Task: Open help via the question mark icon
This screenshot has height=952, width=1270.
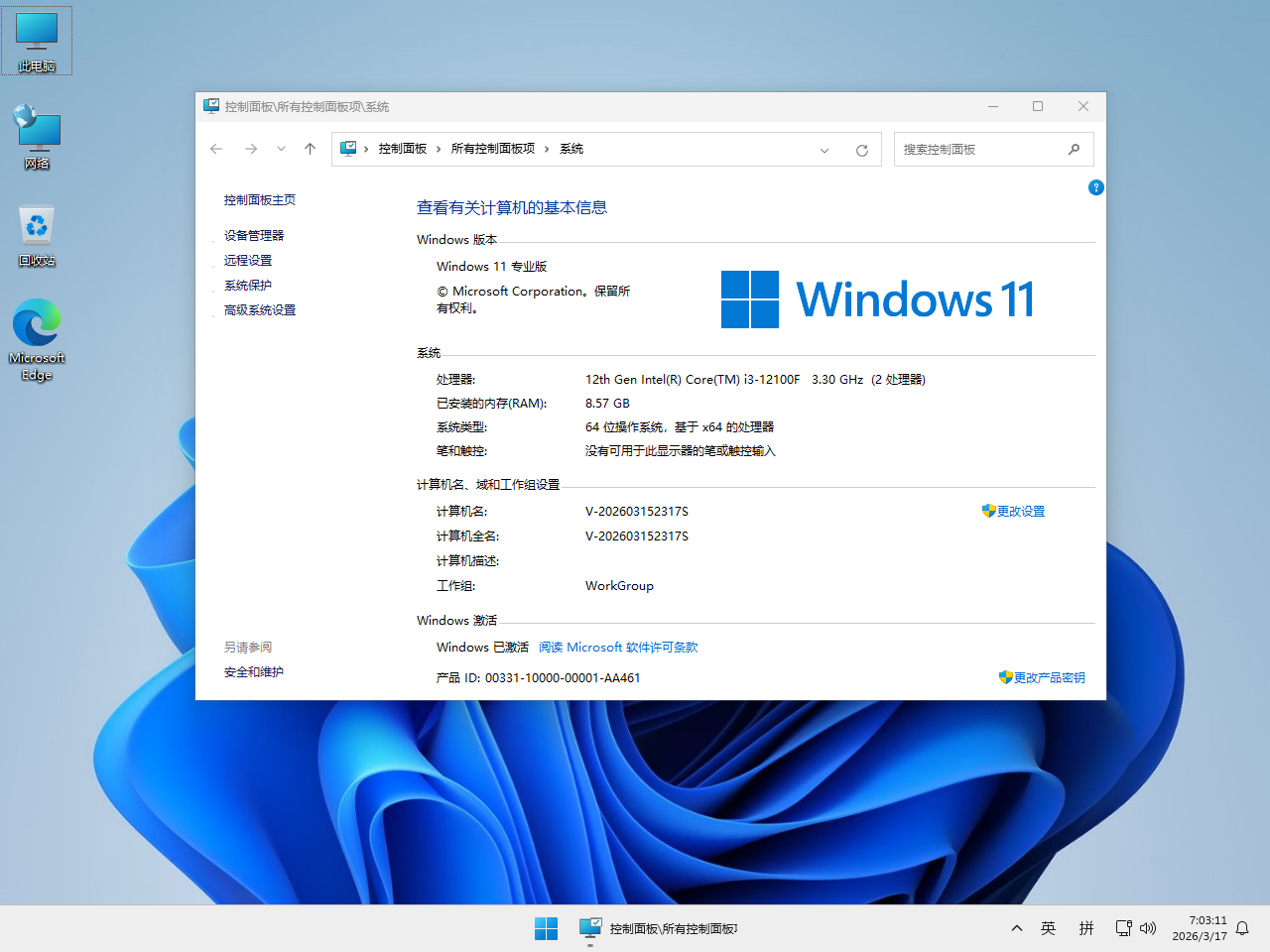Action: click(1095, 186)
